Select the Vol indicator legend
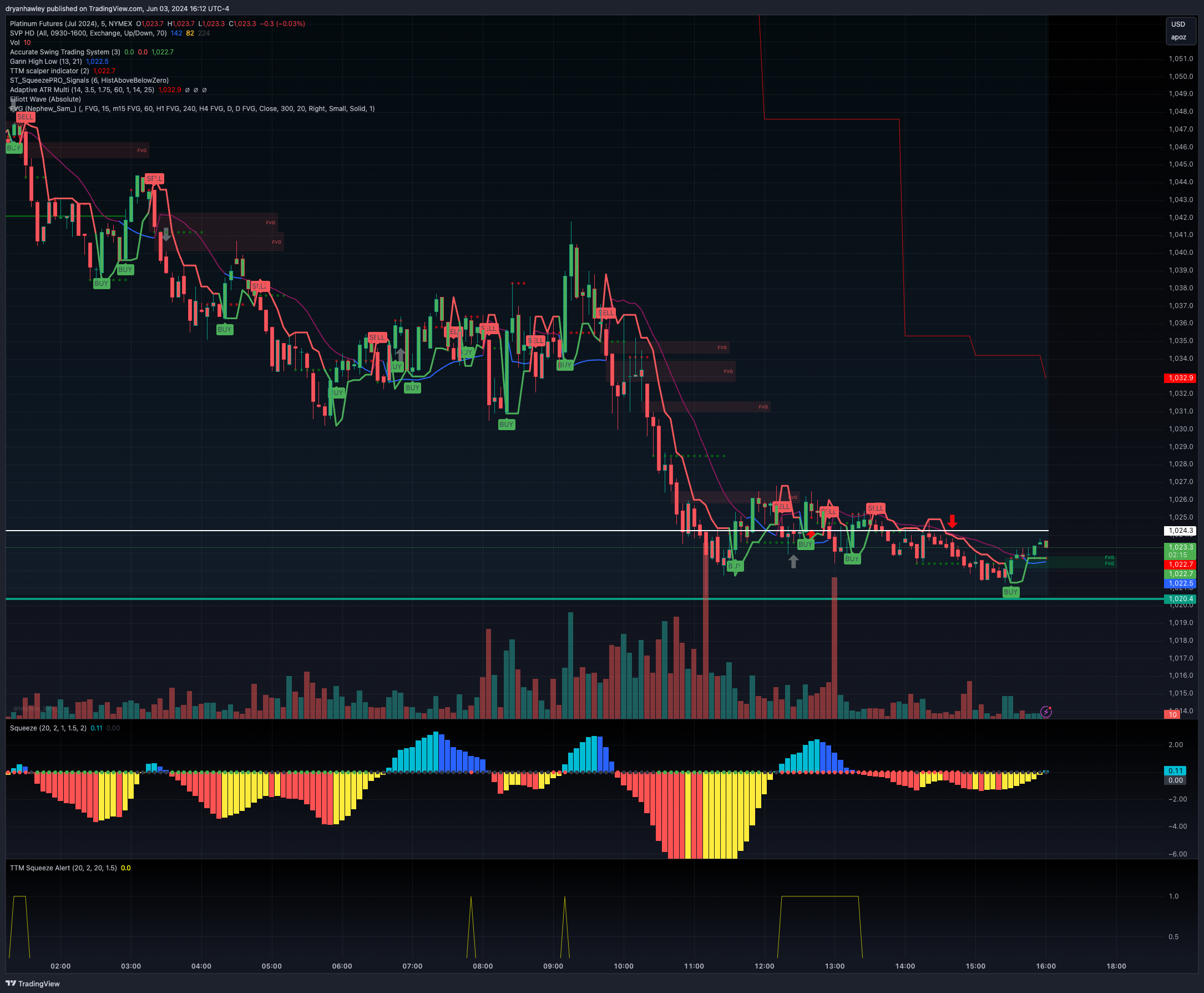This screenshot has width=1204, height=993. click(x=15, y=42)
